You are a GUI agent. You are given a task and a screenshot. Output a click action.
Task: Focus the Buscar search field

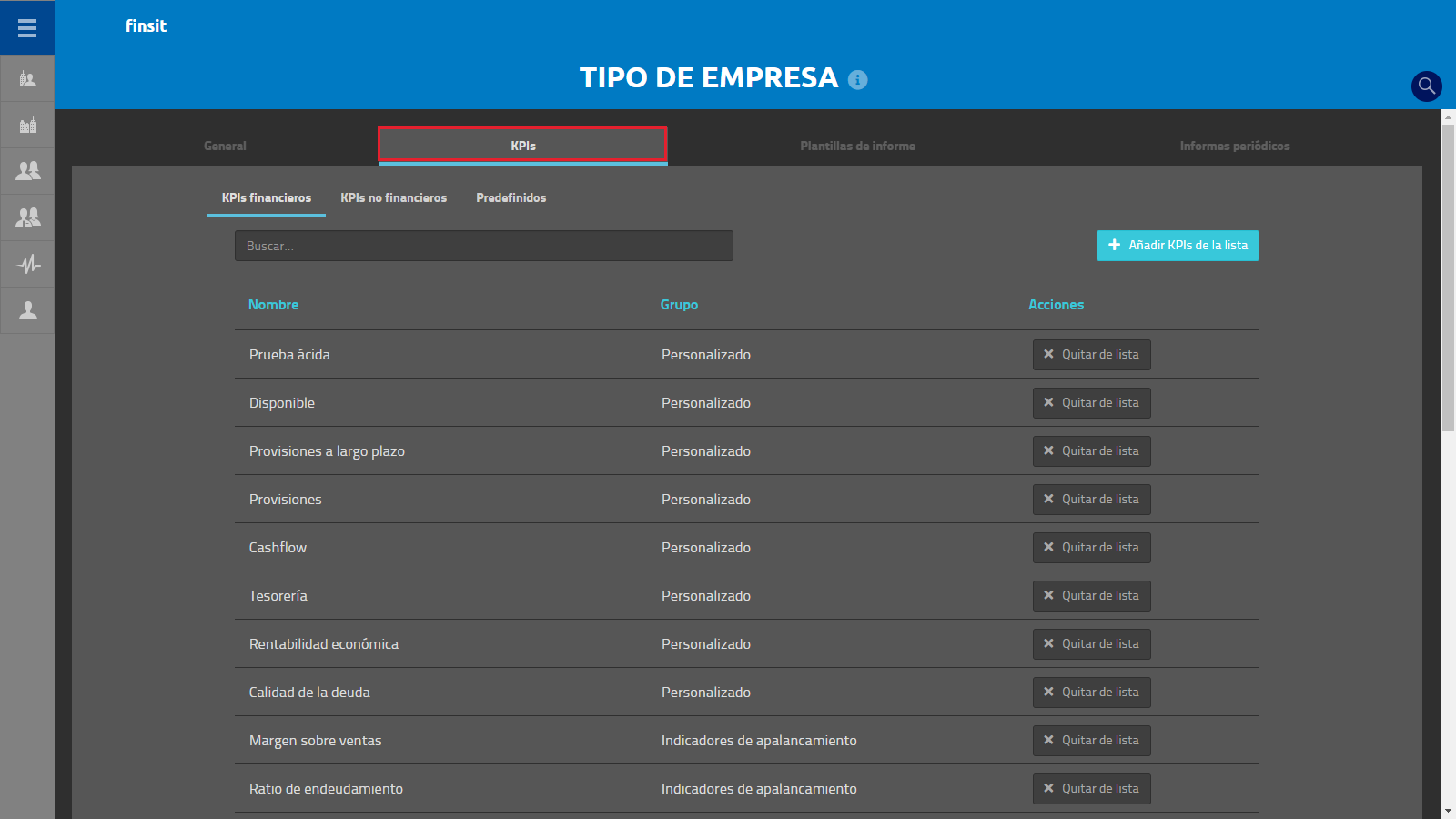(484, 246)
